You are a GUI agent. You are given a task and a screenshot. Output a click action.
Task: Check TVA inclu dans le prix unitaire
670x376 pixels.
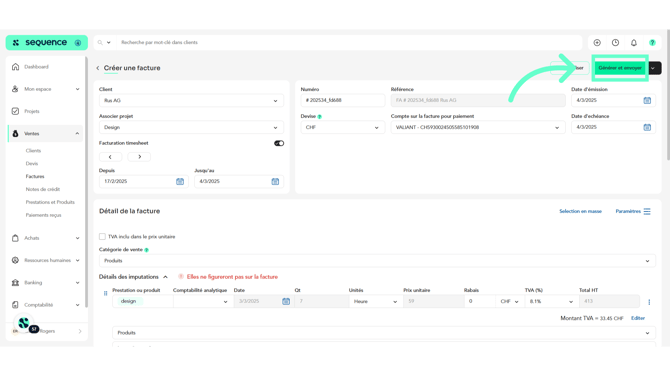click(x=102, y=236)
